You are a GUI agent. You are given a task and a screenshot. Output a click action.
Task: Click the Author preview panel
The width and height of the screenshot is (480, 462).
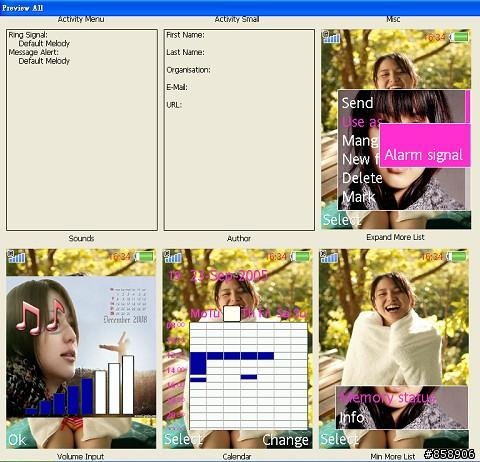[239, 130]
